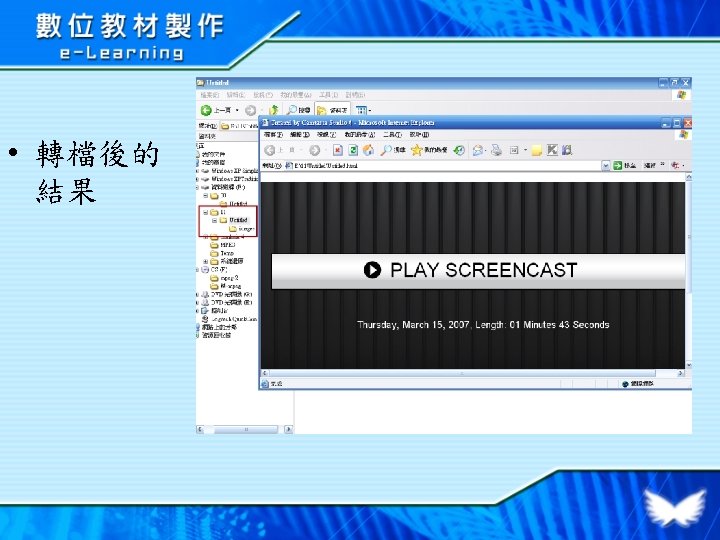This screenshot has width=720, height=540.
Task: Select the images subfolder under Untitled
Action: pos(242,229)
